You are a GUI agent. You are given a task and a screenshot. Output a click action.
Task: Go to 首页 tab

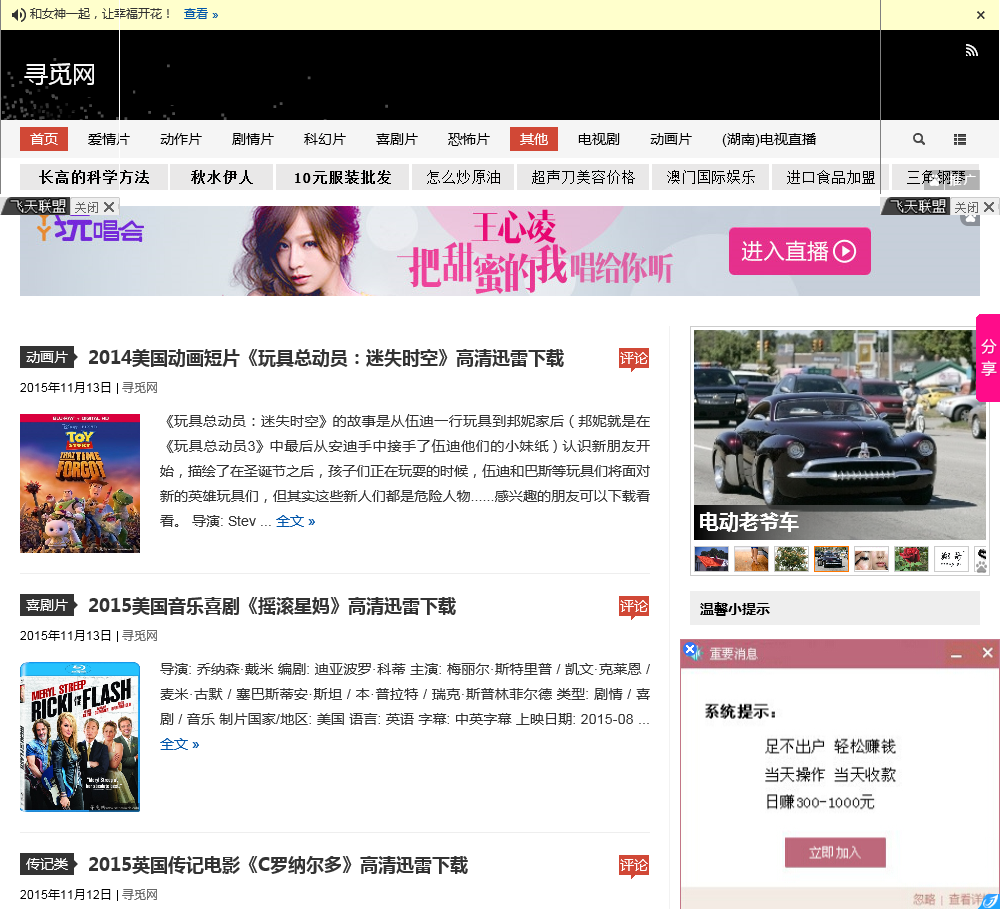(x=44, y=139)
